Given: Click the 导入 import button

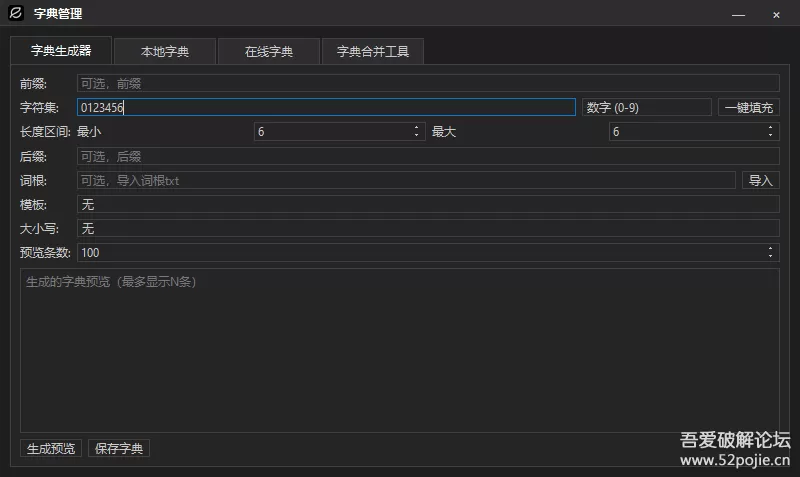Looking at the screenshot, I should pos(760,180).
